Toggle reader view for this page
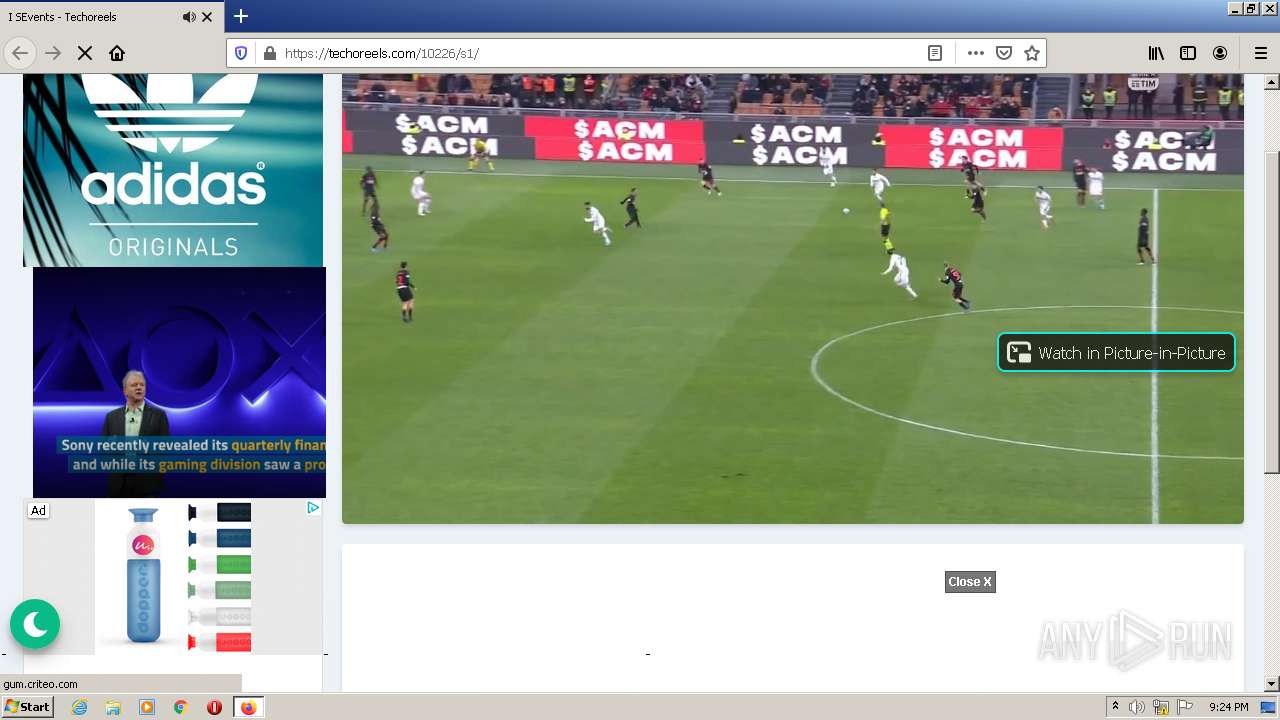The height and width of the screenshot is (720, 1280). (935, 53)
